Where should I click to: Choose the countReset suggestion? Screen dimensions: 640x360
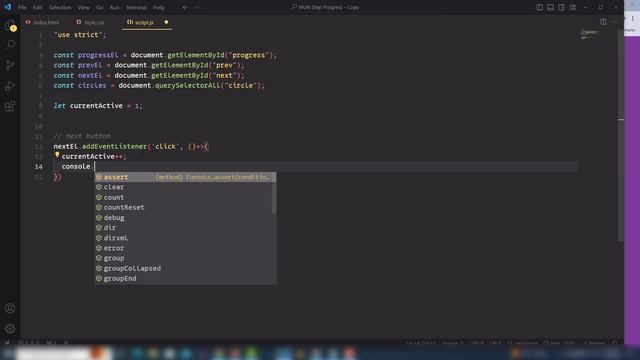[185, 207]
